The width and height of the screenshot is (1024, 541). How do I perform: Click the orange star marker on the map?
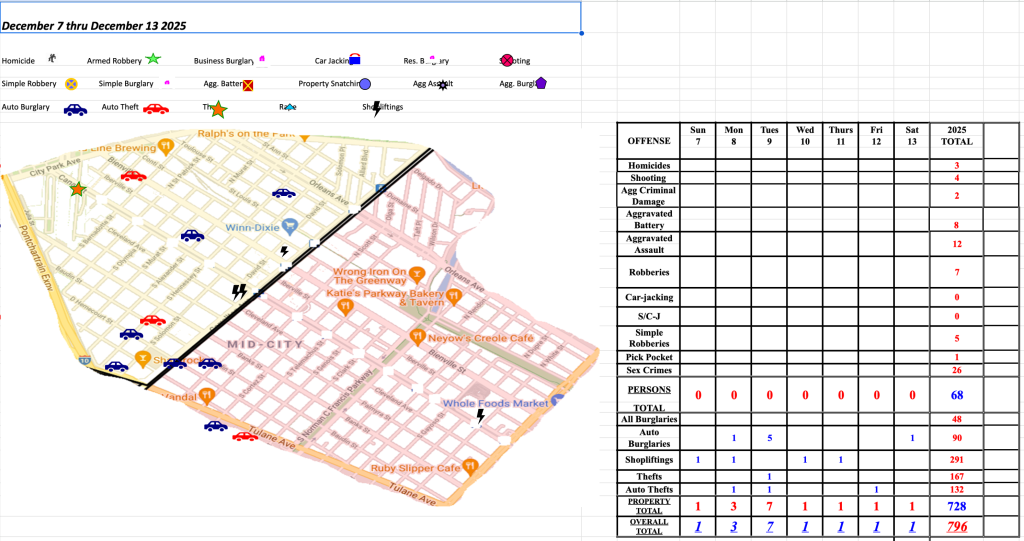78,188
